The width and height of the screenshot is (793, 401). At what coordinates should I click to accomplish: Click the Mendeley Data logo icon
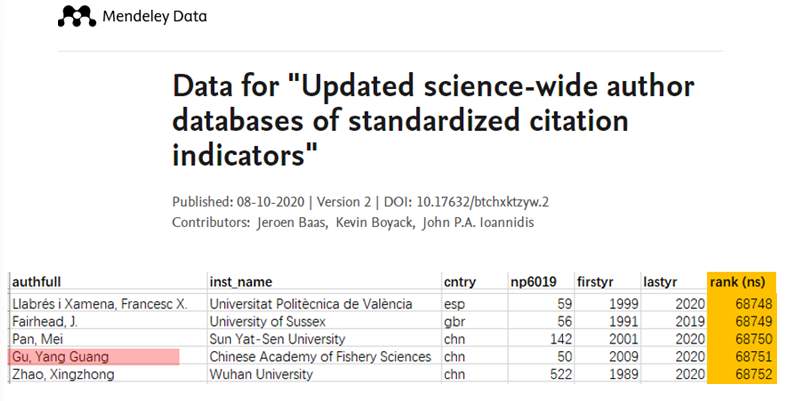coord(77,16)
